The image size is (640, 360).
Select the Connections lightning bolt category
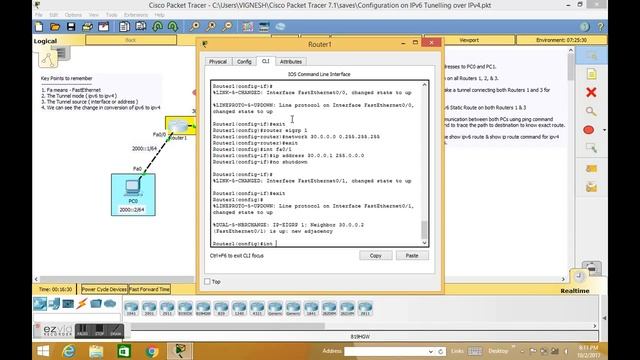[82, 304]
